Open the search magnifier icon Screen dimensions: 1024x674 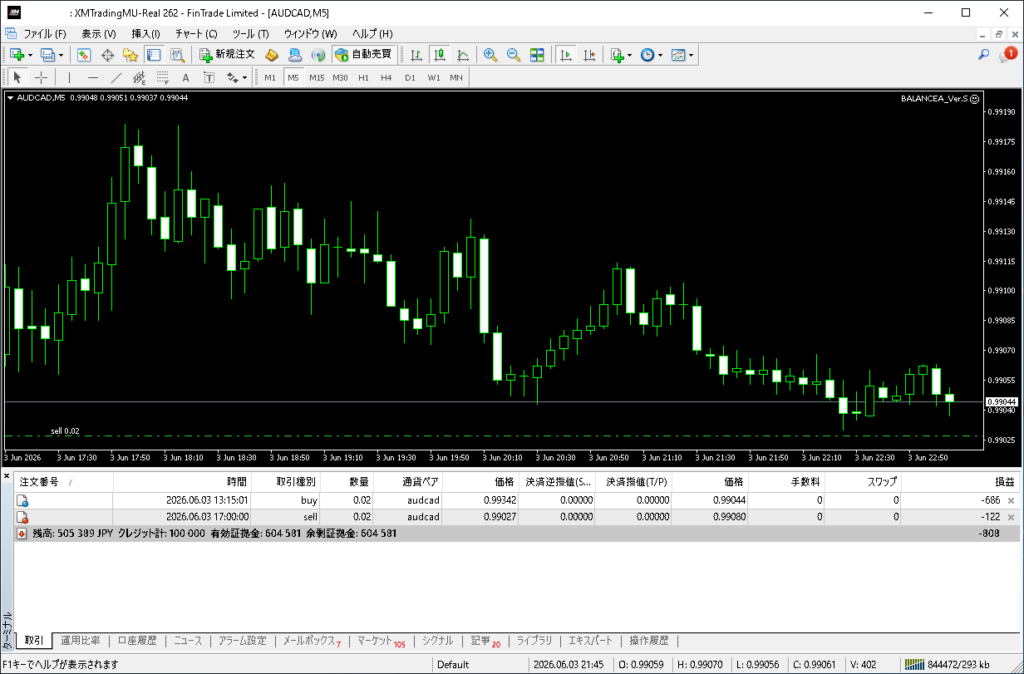(x=984, y=55)
